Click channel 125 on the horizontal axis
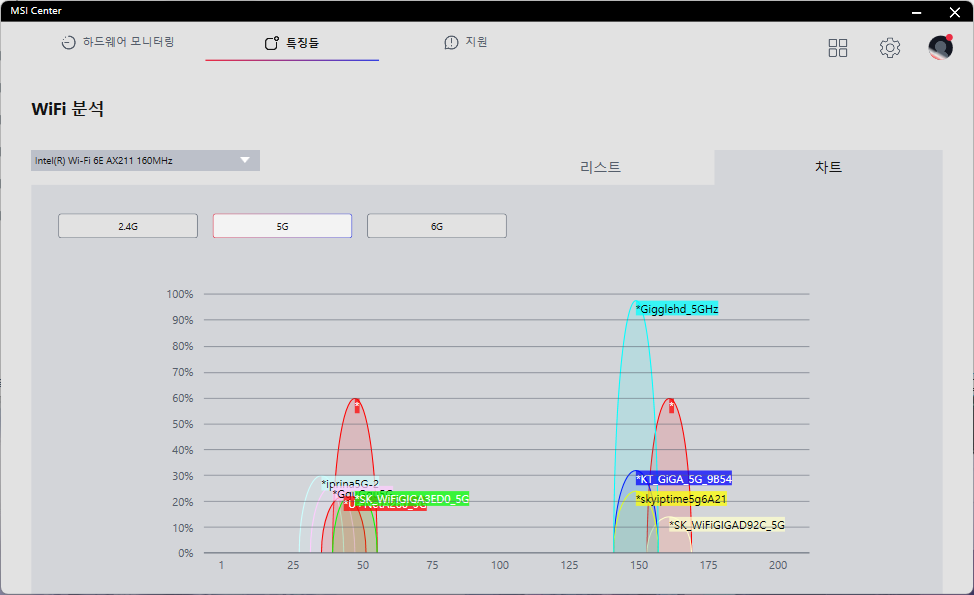Screen dimensions: 974x595 coord(570,565)
